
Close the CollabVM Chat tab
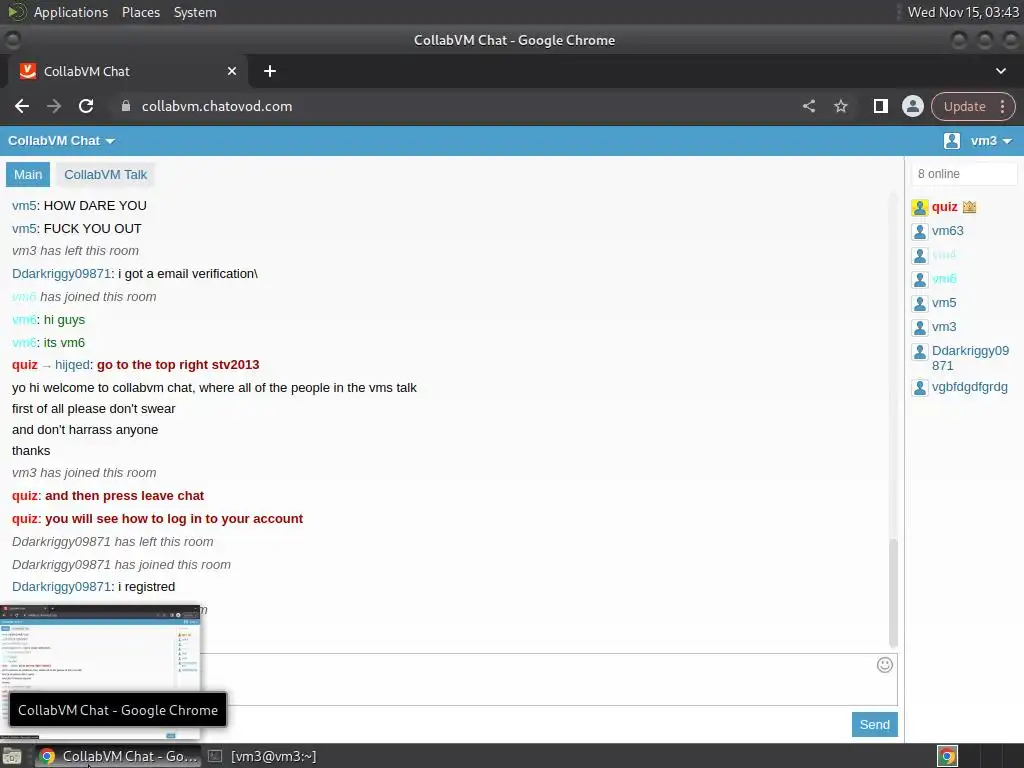pos(232,71)
